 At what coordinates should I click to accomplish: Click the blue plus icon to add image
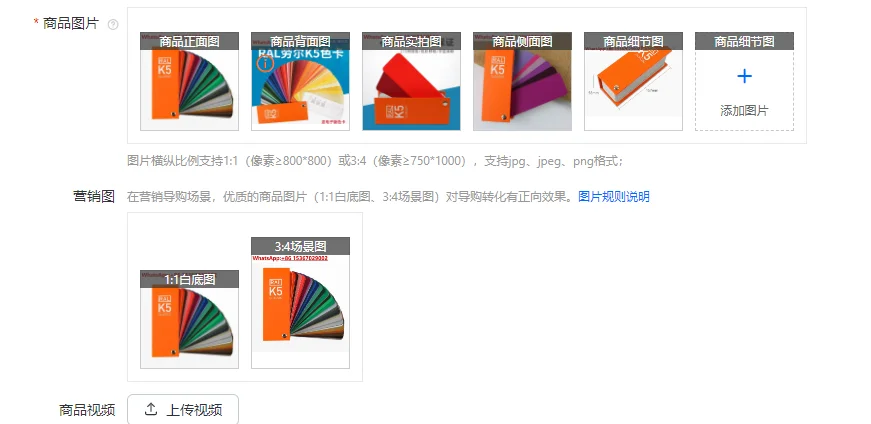click(x=744, y=77)
